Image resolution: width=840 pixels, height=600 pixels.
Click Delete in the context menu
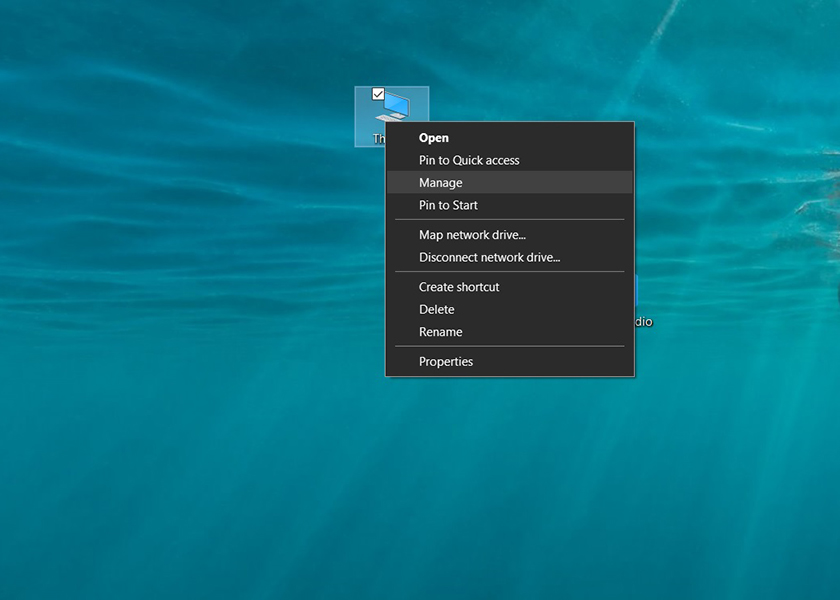click(437, 310)
